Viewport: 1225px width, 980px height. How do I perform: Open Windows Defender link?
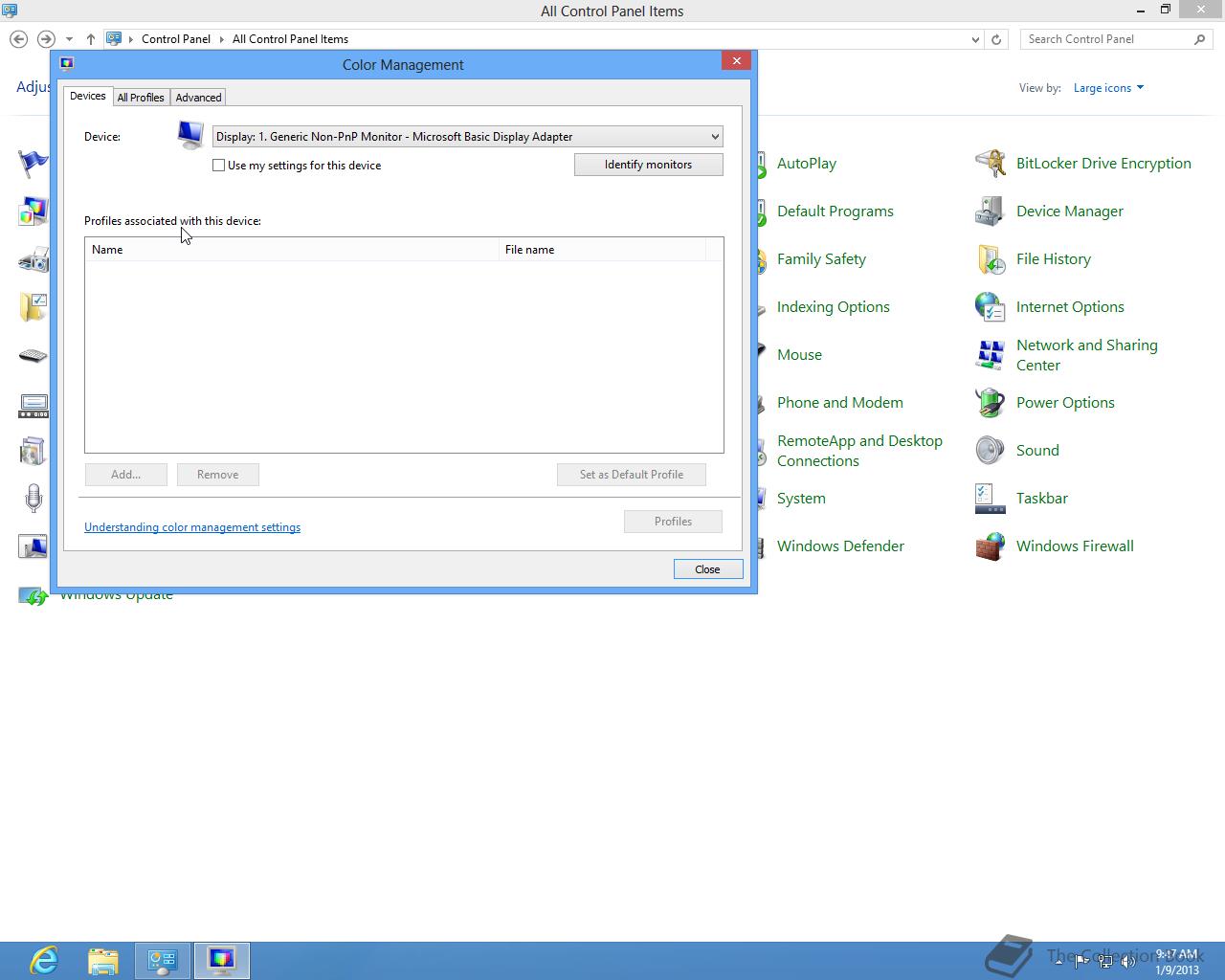(840, 546)
